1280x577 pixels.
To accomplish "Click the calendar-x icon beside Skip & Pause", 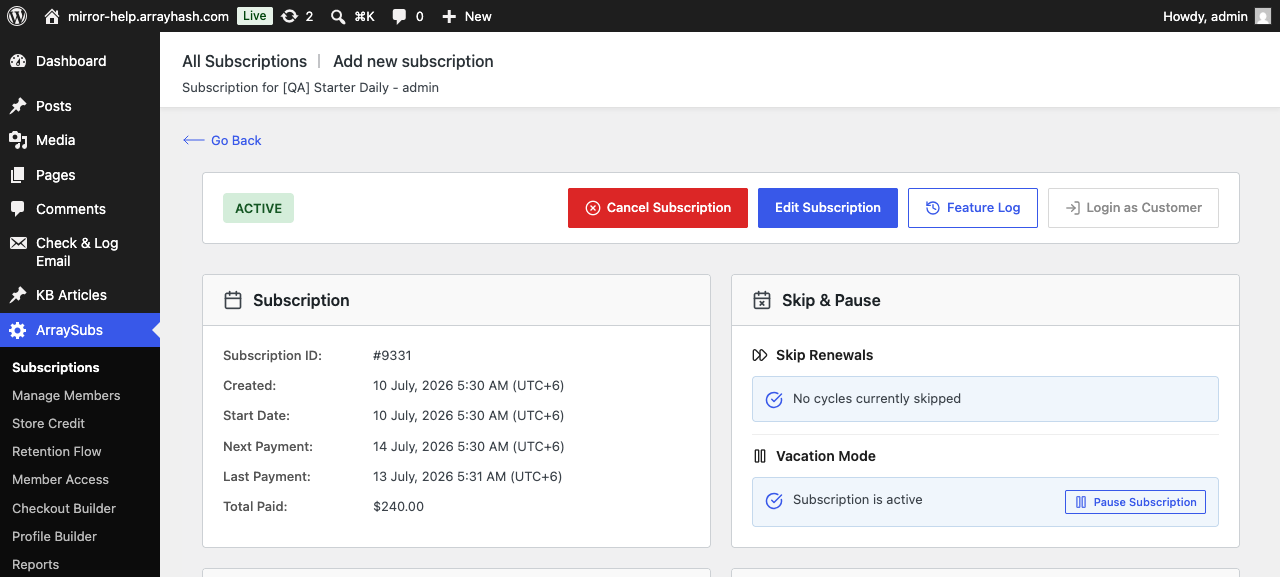I will tap(762, 300).
